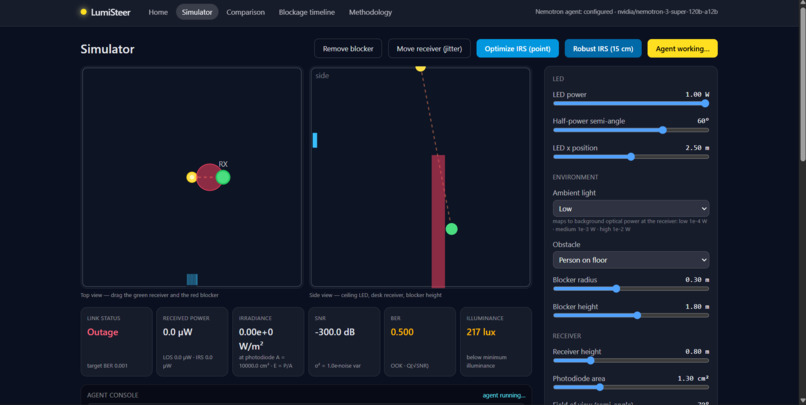The height and width of the screenshot is (405, 806).
Task: Click the green receiver dot in side view
Action: [x=451, y=229]
